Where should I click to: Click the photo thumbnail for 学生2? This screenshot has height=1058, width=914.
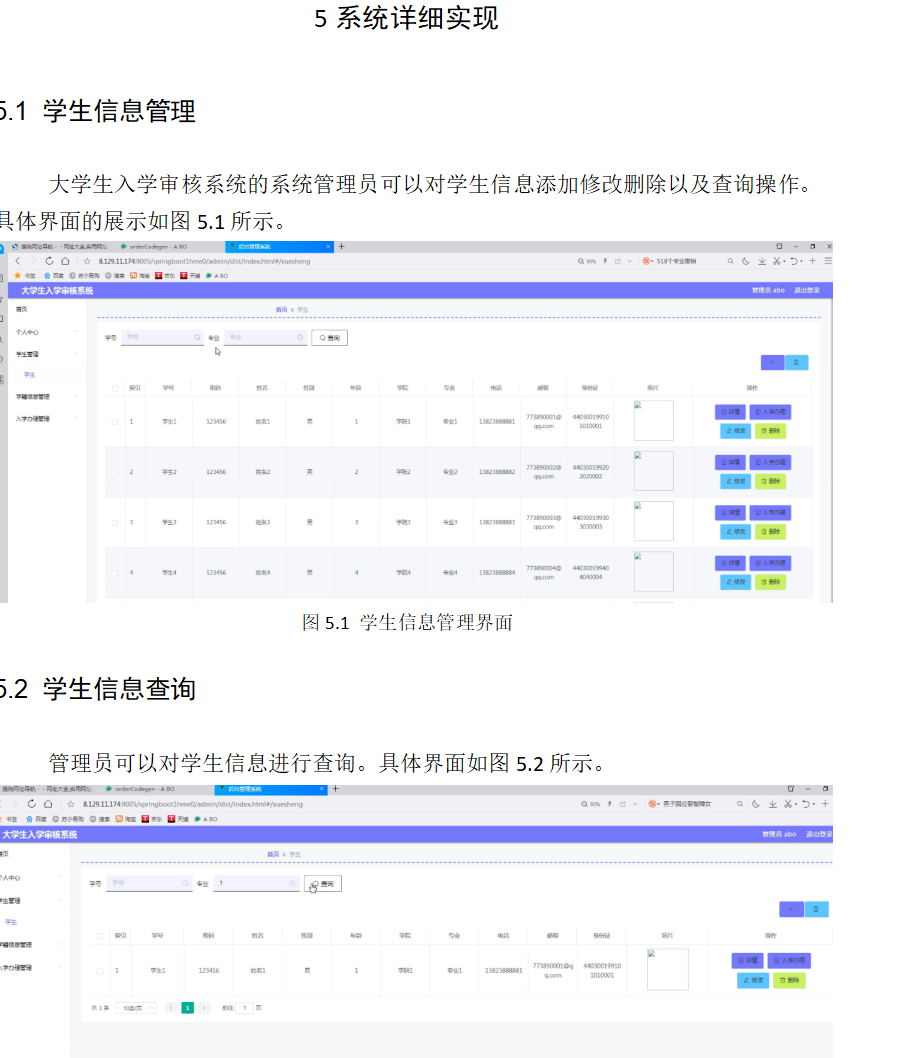click(653, 471)
